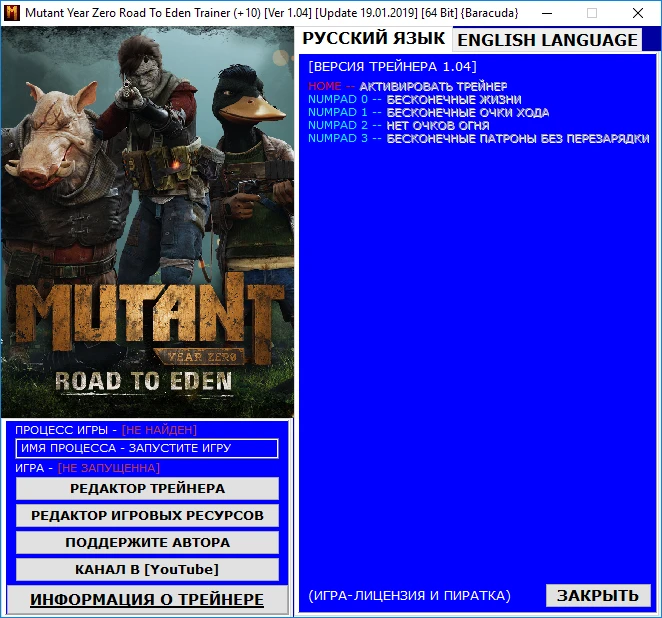
Task: Click the ЗАКРЫТЬ button
Action: tap(598, 596)
